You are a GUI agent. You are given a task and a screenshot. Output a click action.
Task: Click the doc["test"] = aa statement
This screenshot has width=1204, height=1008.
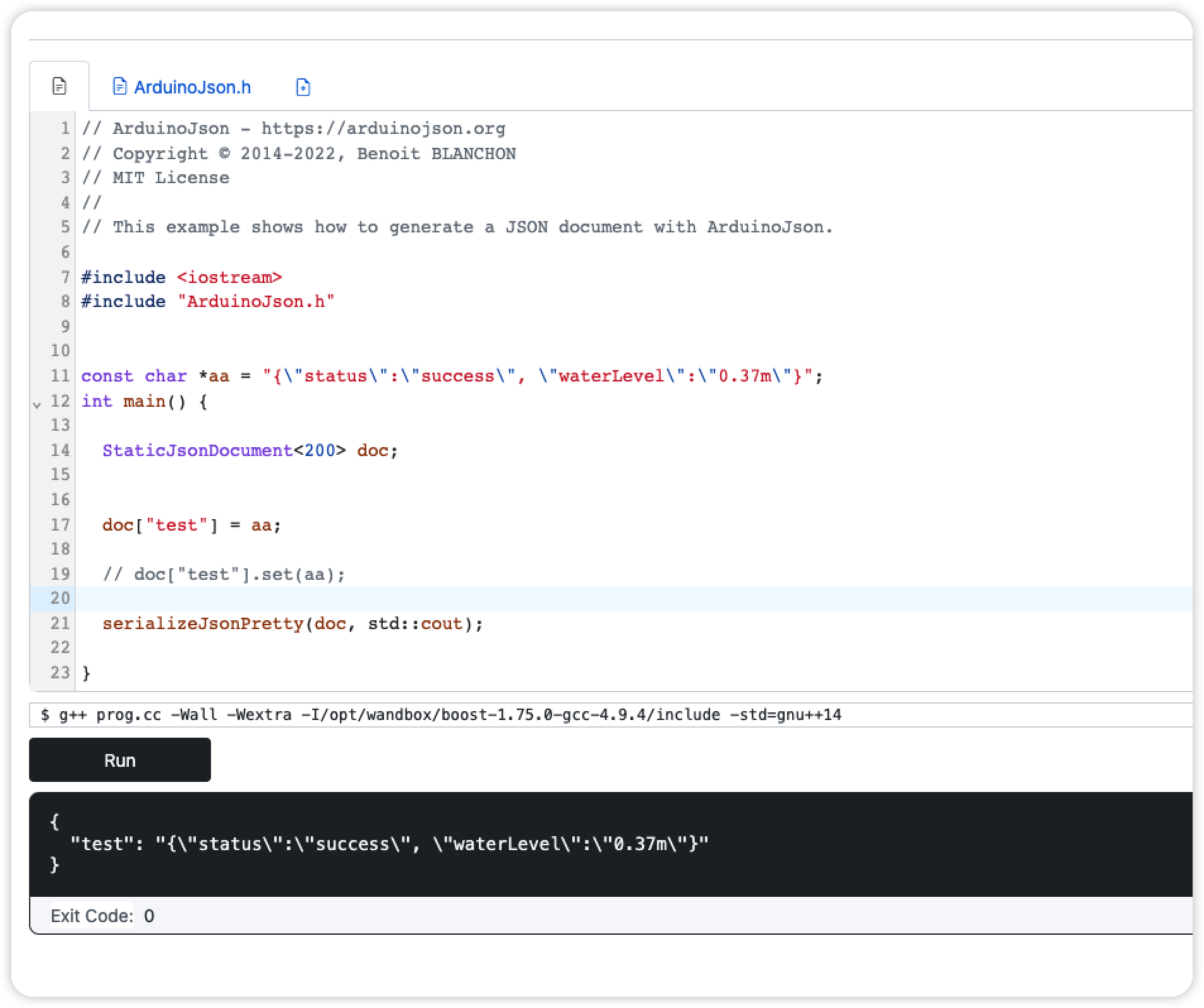(x=191, y=525)
